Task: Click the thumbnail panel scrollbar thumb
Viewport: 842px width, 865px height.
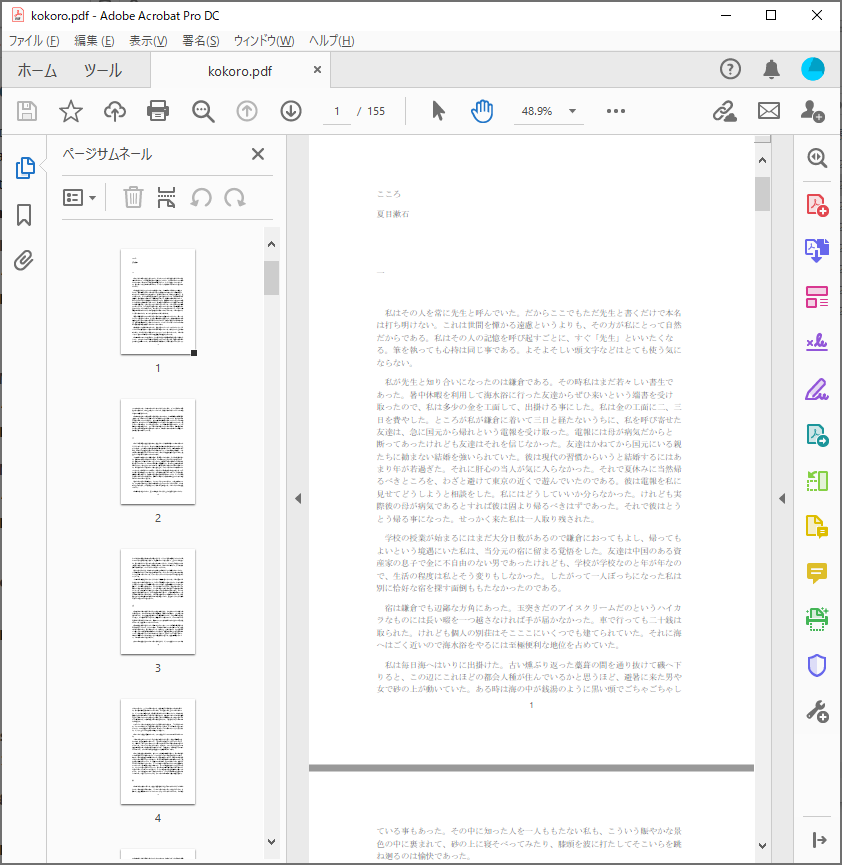Action: pyautogui.click(x=271, y=278)
